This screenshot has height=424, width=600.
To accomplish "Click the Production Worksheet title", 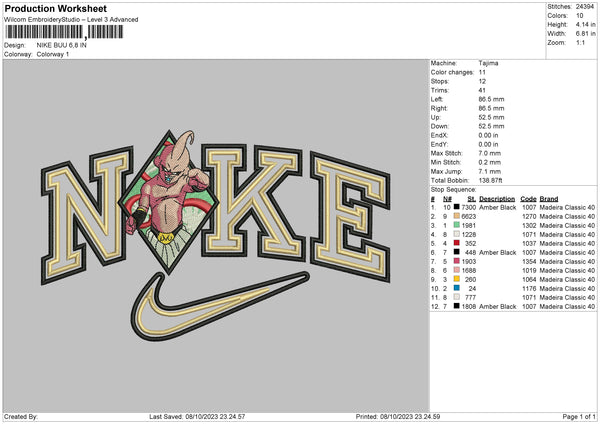I will pos(56,8).
